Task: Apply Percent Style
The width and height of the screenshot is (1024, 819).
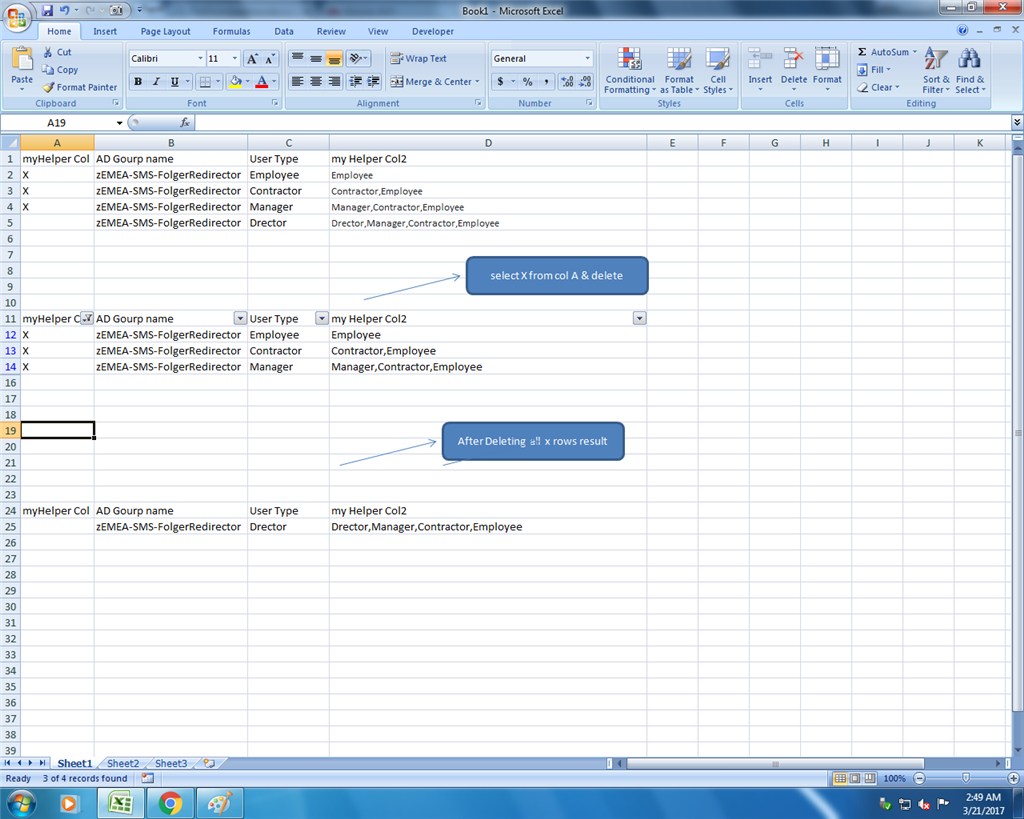Action: 528,82
